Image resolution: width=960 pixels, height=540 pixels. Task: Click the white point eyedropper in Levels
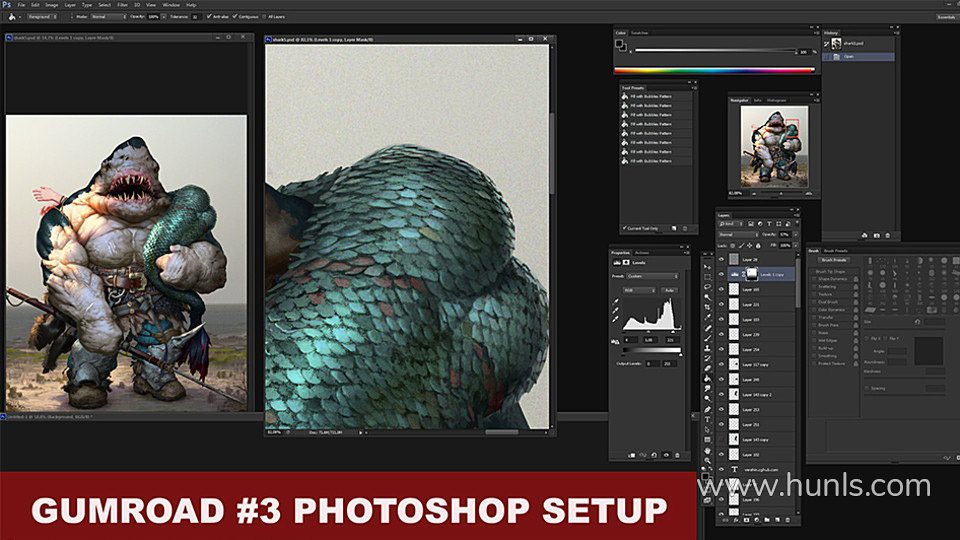(x=615, y=319)
